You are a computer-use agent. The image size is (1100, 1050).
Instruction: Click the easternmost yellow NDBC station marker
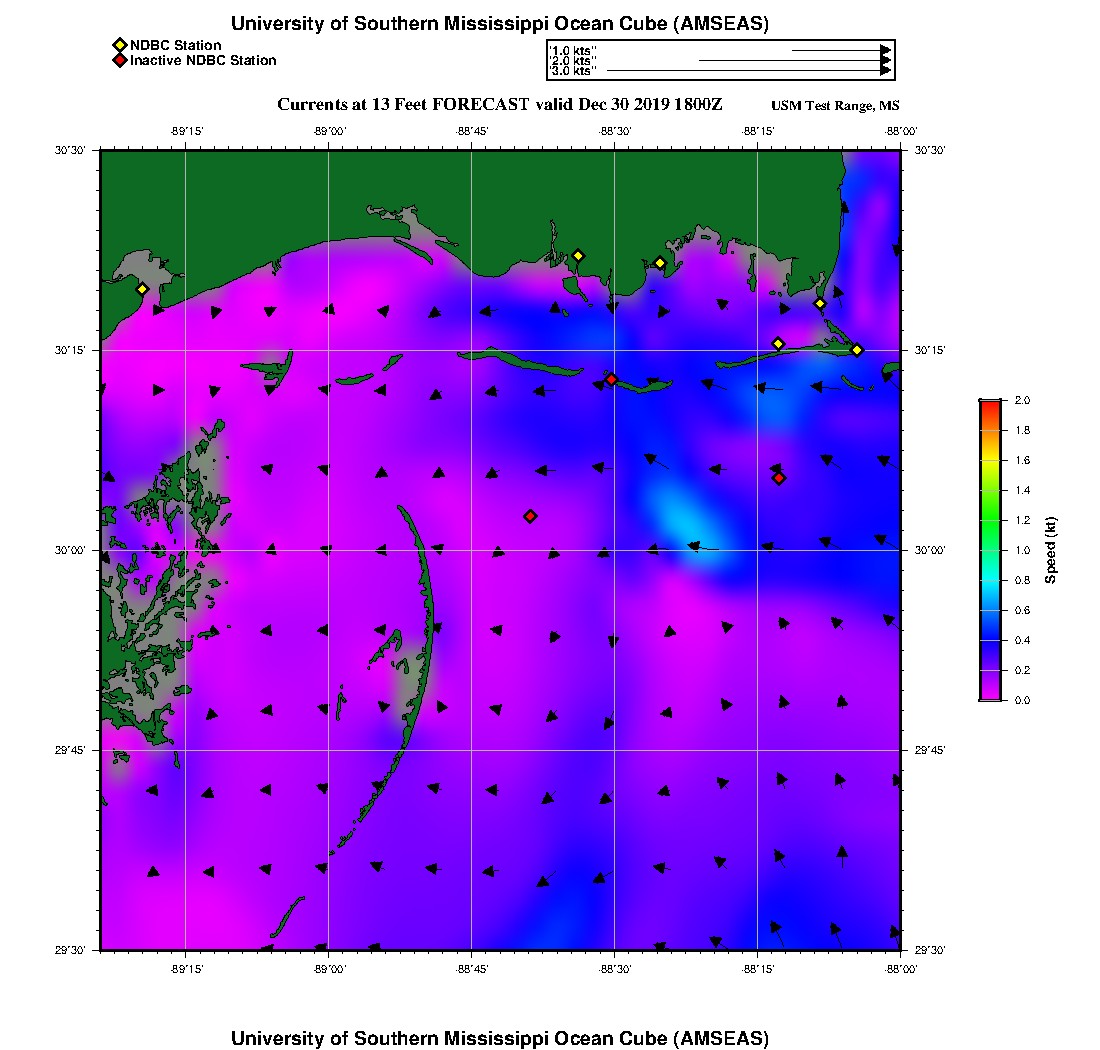tap(857, 350)
